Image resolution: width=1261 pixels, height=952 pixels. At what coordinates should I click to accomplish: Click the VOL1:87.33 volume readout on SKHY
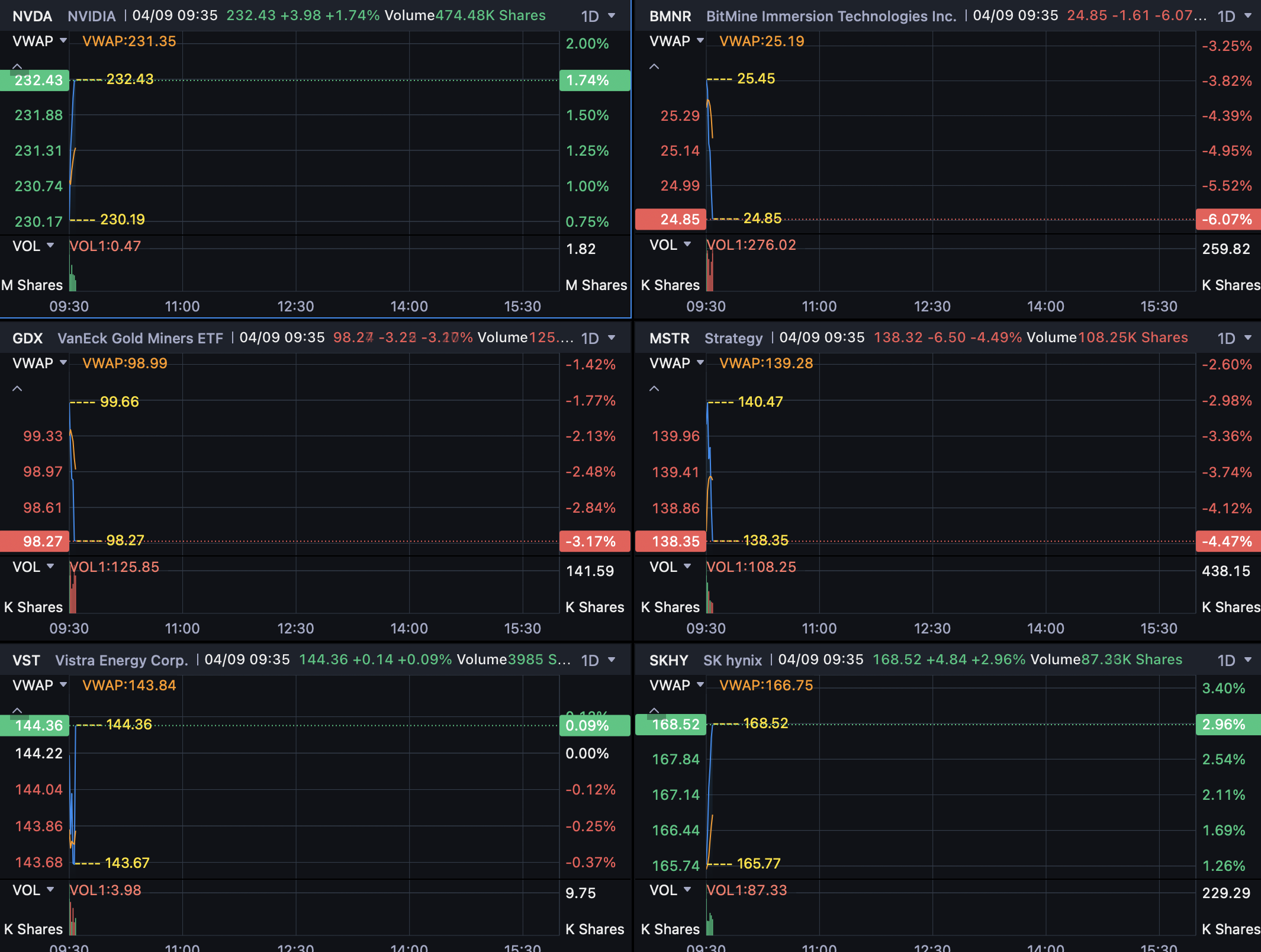pyautogui.click(x=747, y=890)
